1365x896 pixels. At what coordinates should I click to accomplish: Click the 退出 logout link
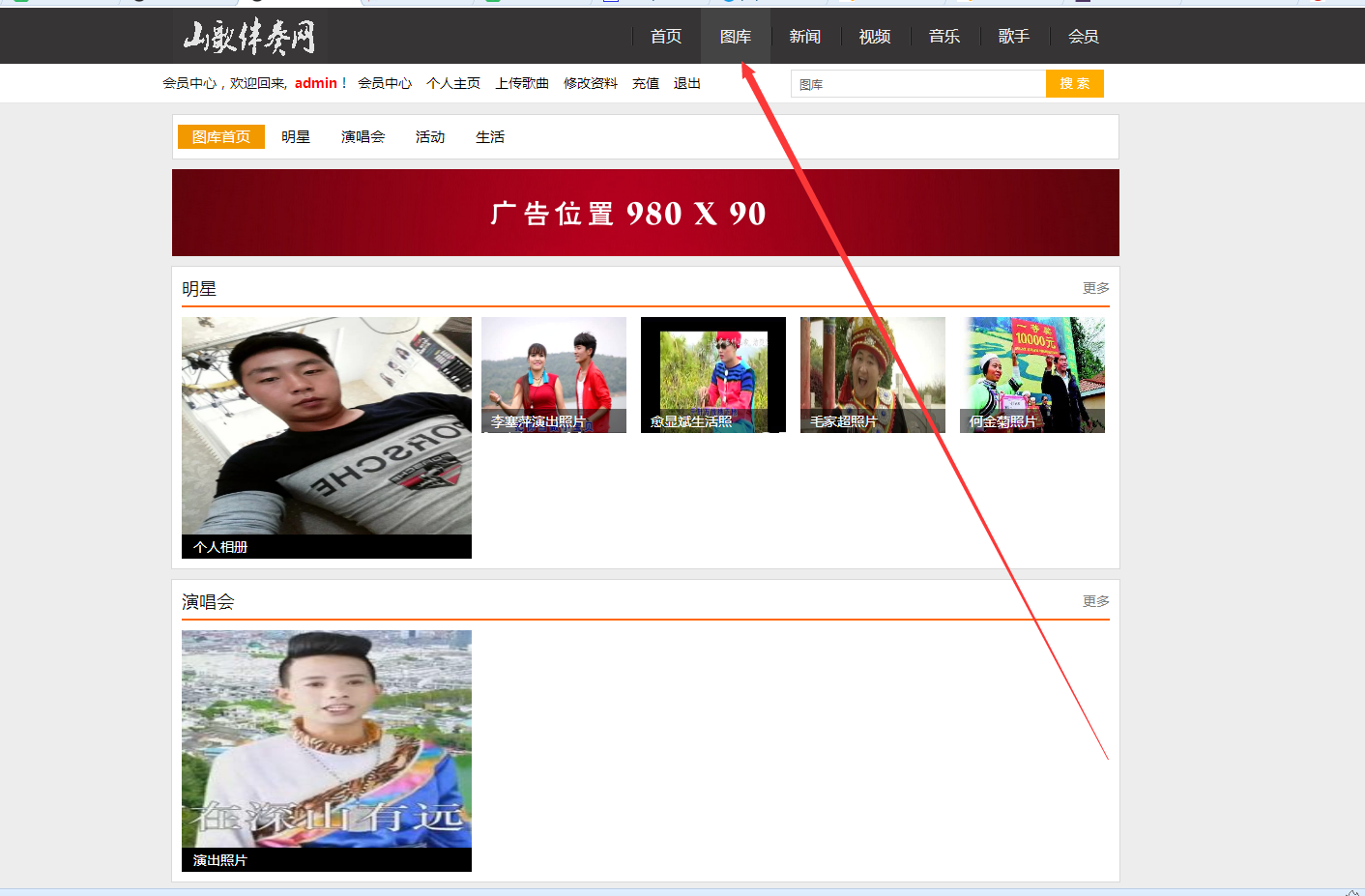(x=686, y=84)
